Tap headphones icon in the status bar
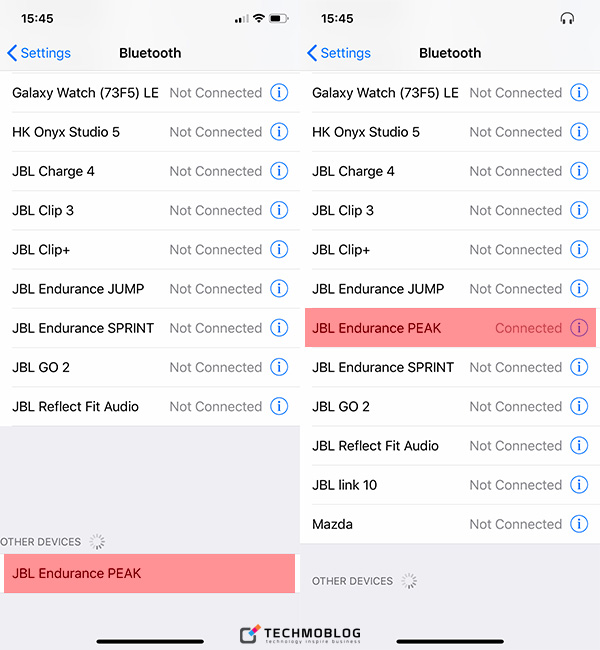The width and height of the screenshot is (600, 650). [568, 19]
